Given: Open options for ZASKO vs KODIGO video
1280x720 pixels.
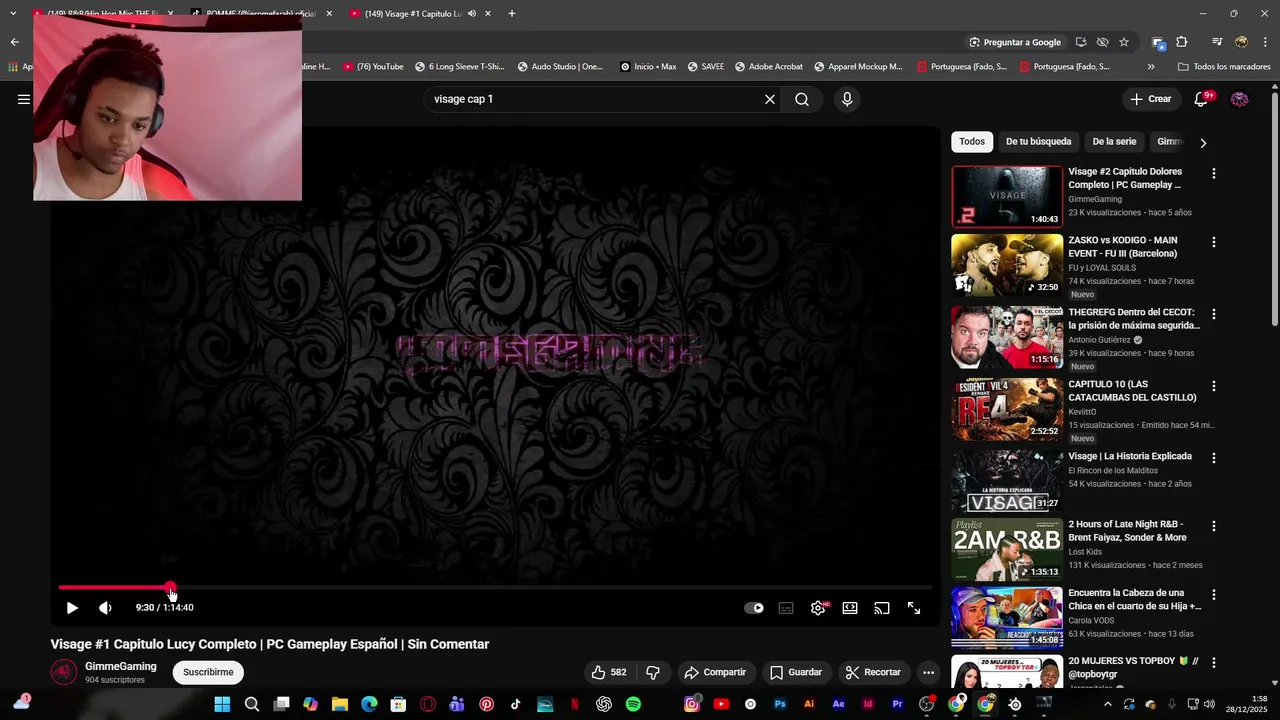Looking at the screenshot, I should point(1214,242).
